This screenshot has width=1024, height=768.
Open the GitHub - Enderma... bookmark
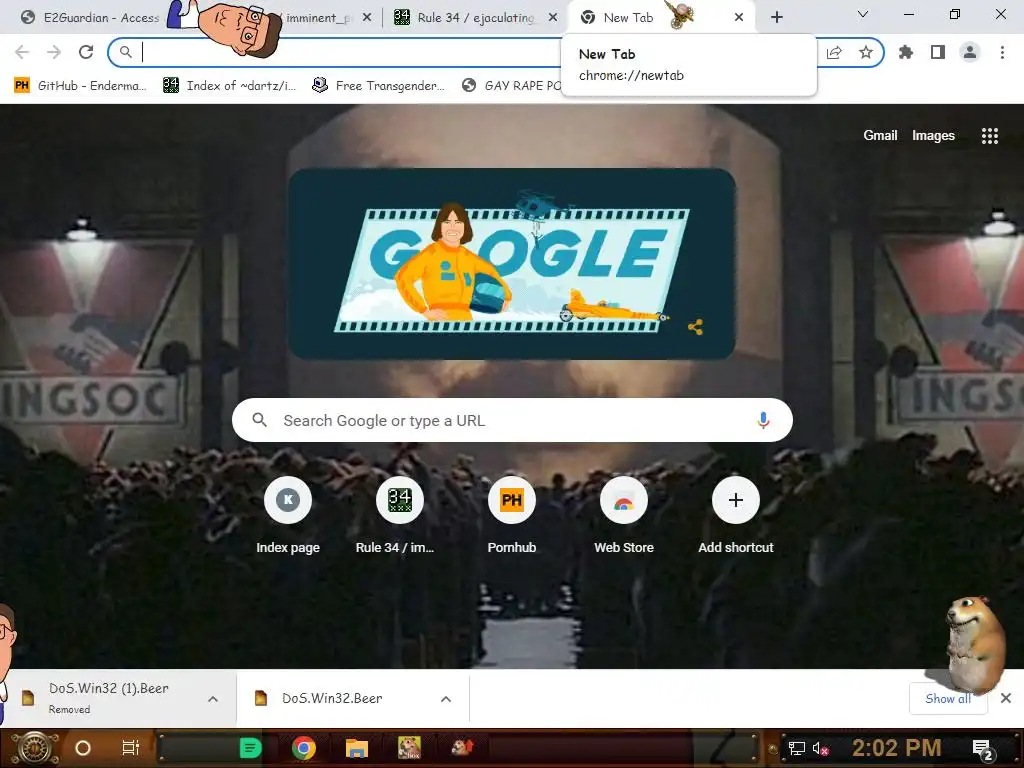tap(80, 86)
